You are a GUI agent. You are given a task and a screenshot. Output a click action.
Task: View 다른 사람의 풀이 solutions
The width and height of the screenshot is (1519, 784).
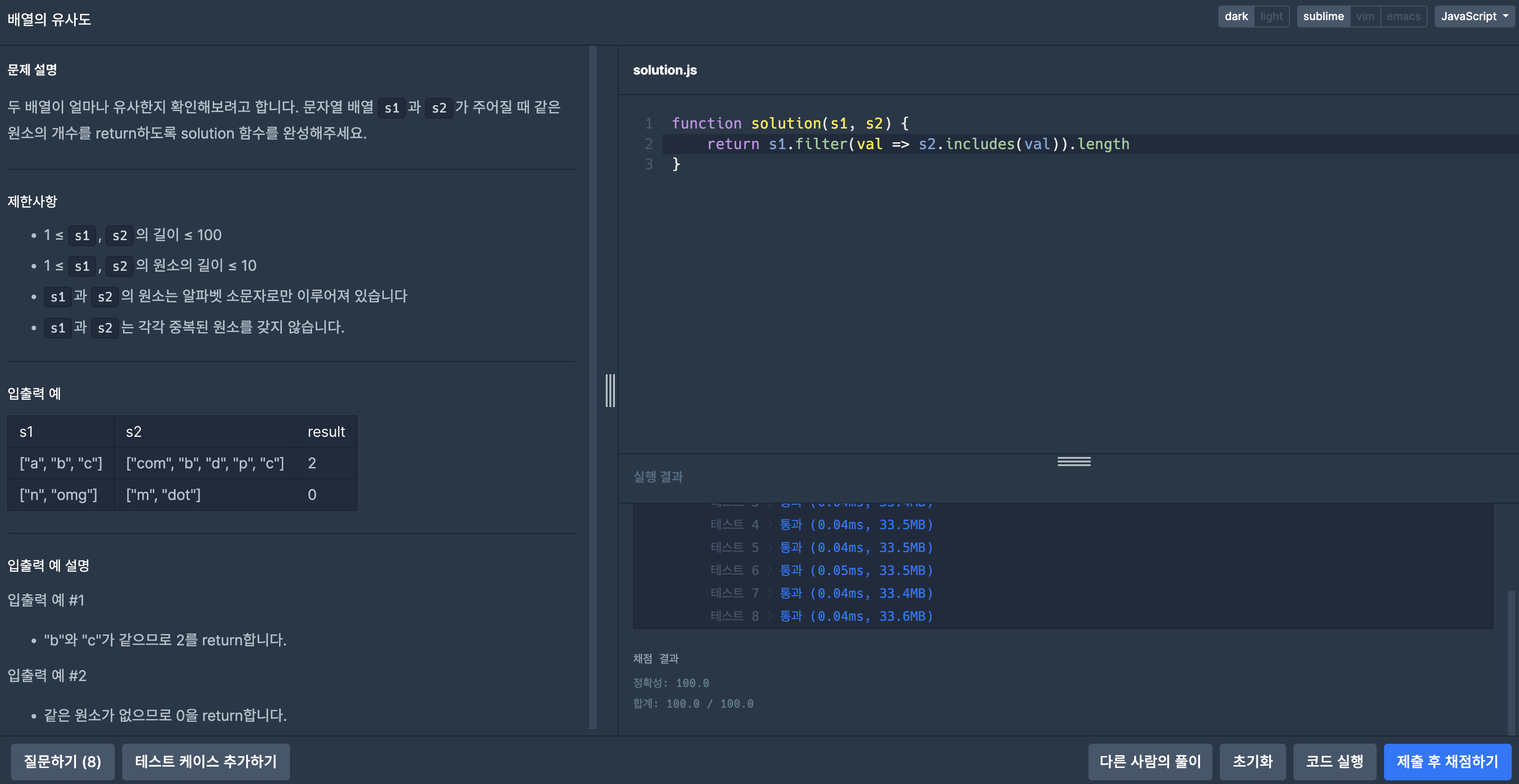1149,761
